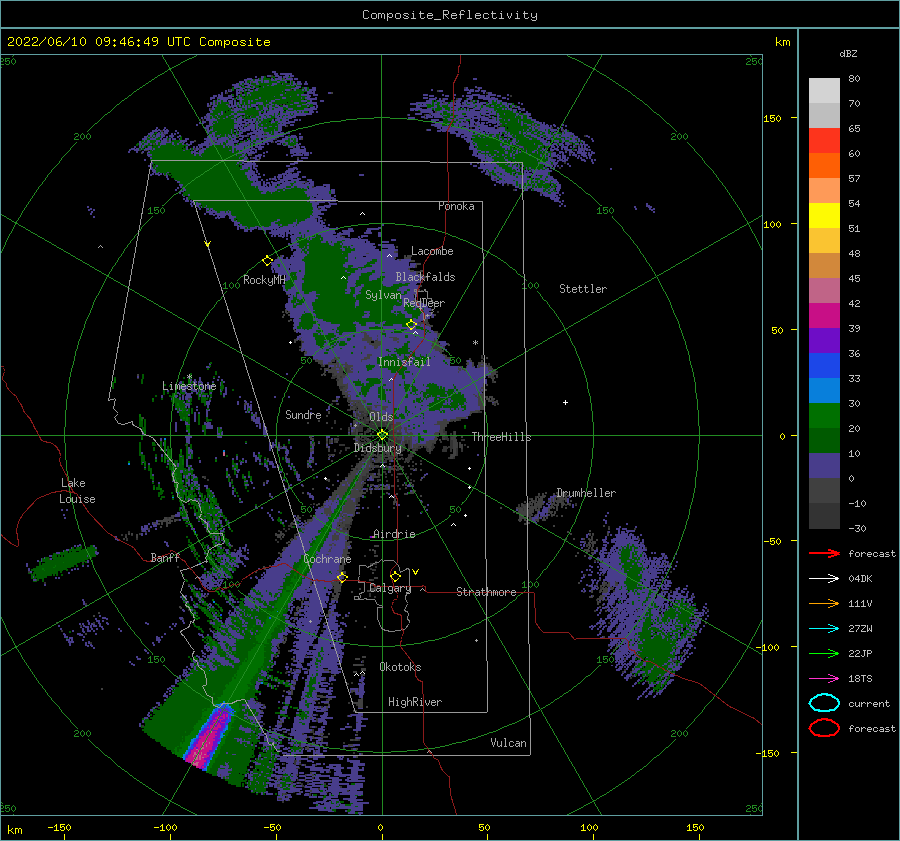
Task: Click the yellow diamond marker above Calgary
Action: pos(395,576)
